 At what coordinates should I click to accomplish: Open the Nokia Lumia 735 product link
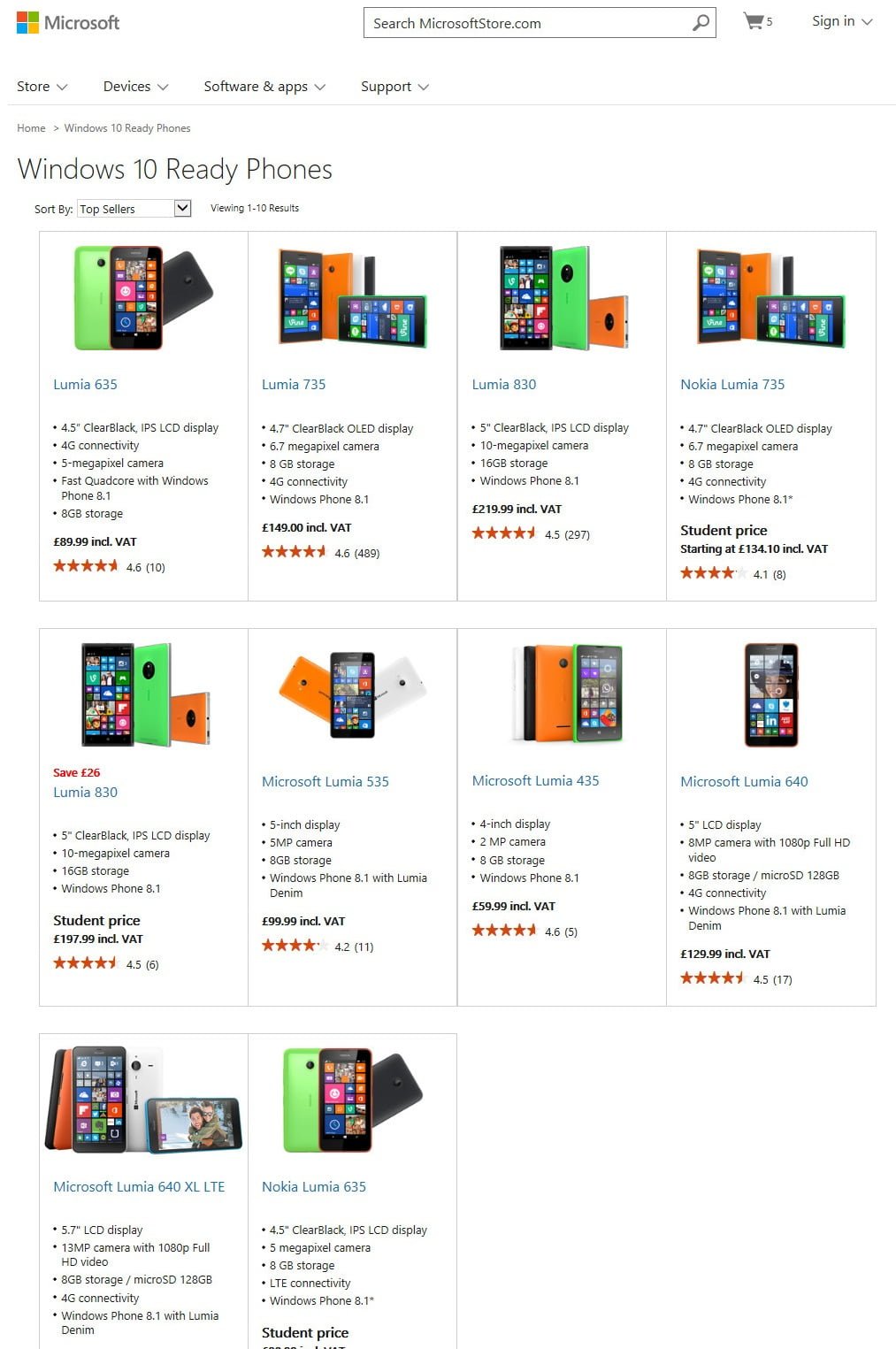pos(732,384)
